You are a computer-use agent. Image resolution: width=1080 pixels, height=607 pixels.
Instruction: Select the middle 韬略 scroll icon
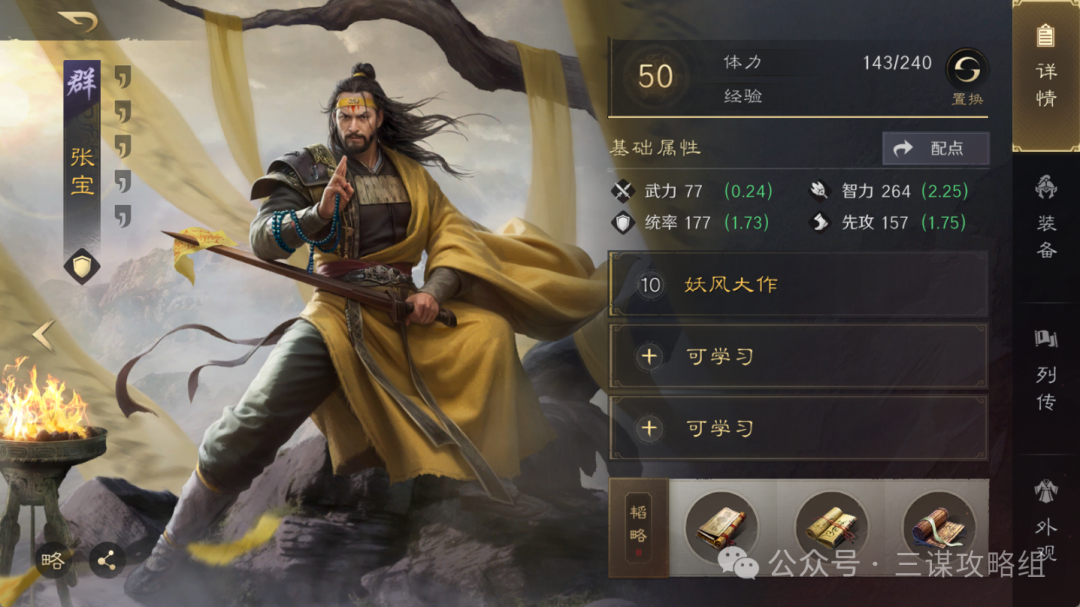[x=831, y=527]
